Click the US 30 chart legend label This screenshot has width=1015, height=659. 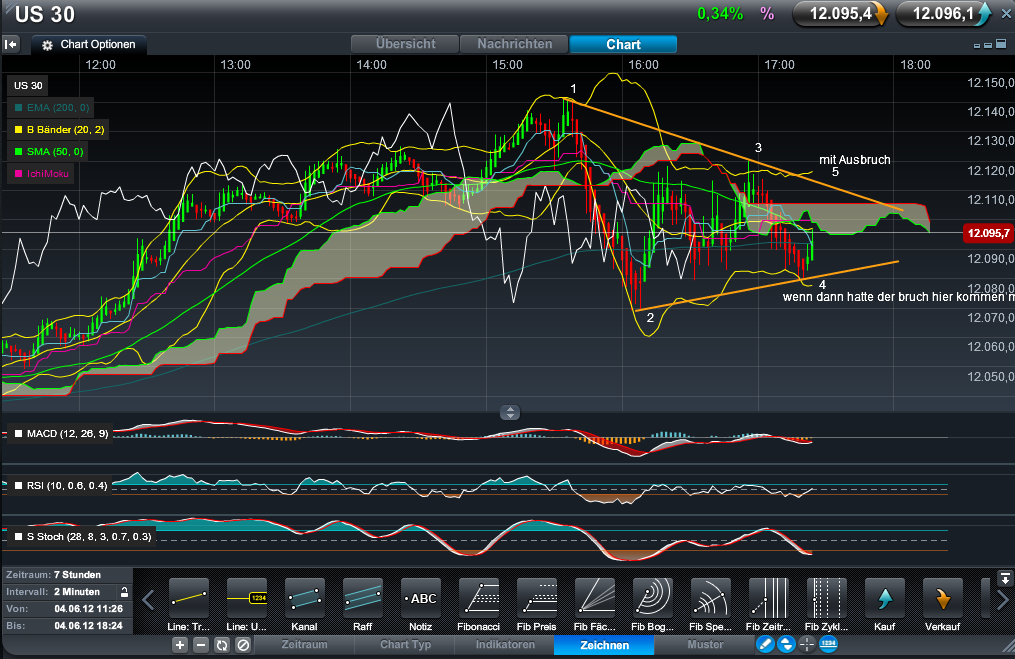point(28,85)
